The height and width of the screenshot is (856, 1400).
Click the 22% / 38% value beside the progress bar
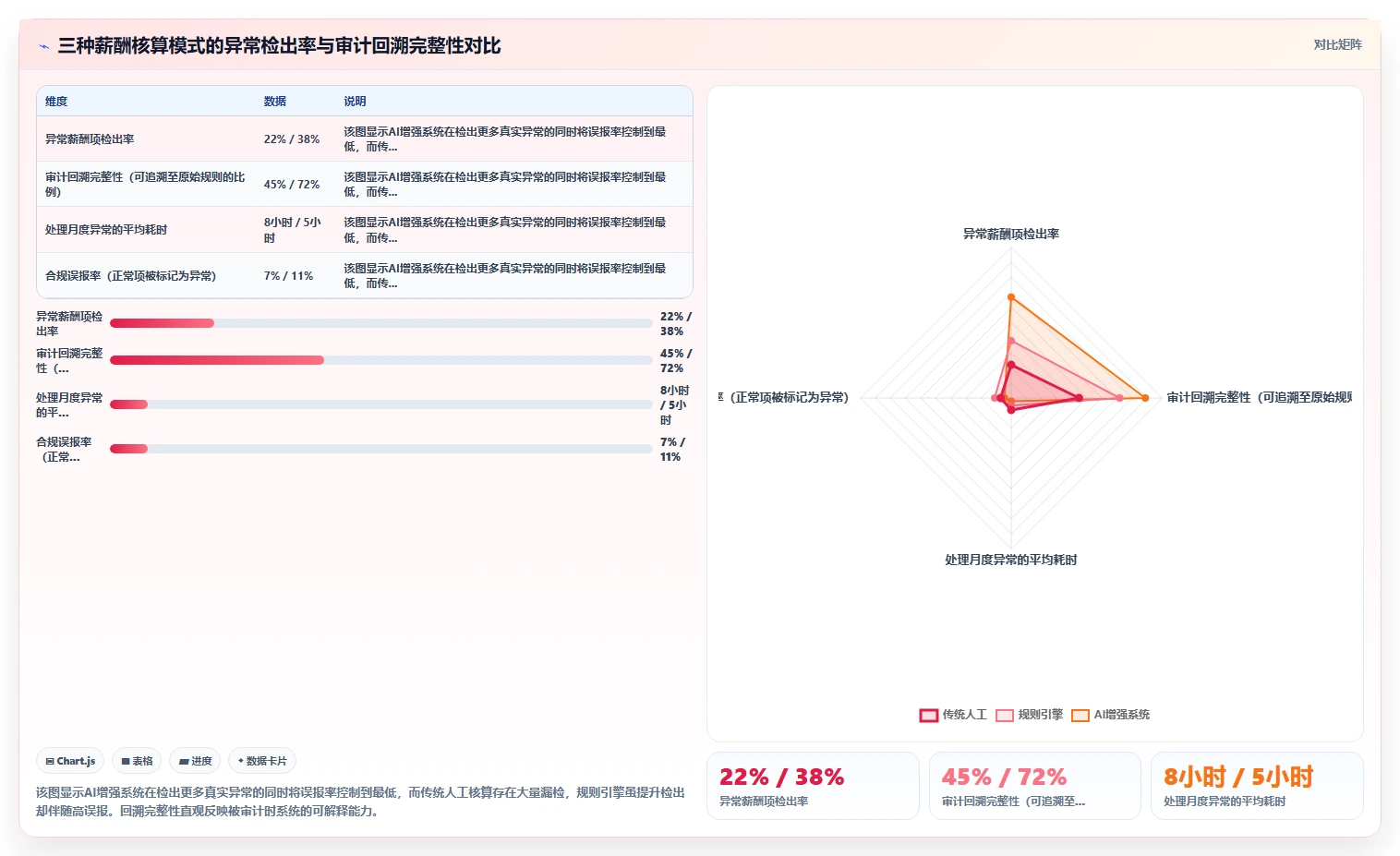(676, 323)
